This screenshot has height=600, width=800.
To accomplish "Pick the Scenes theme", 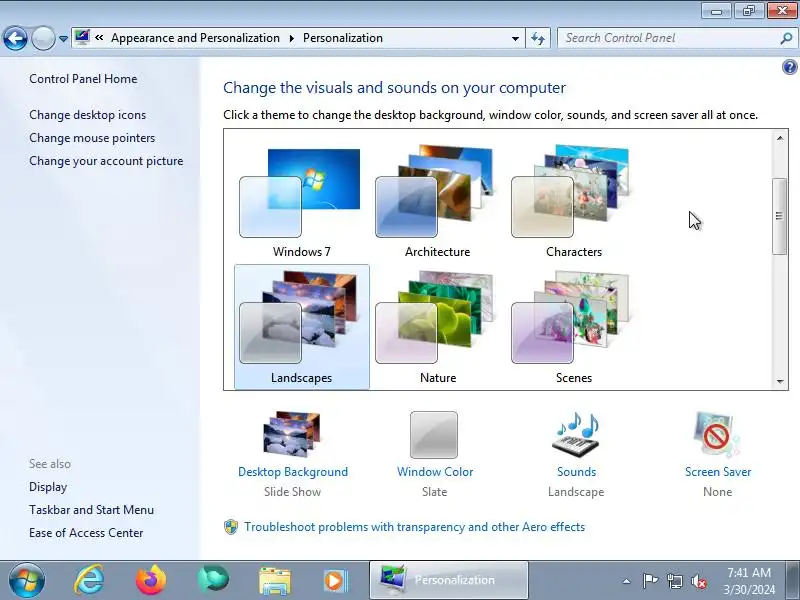I will point(573,327).
